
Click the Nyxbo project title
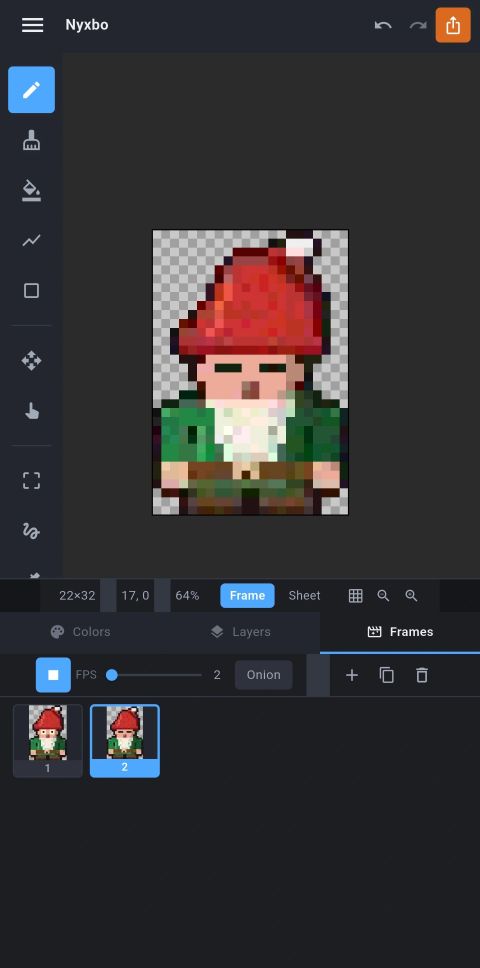click(x=87, y=25)
